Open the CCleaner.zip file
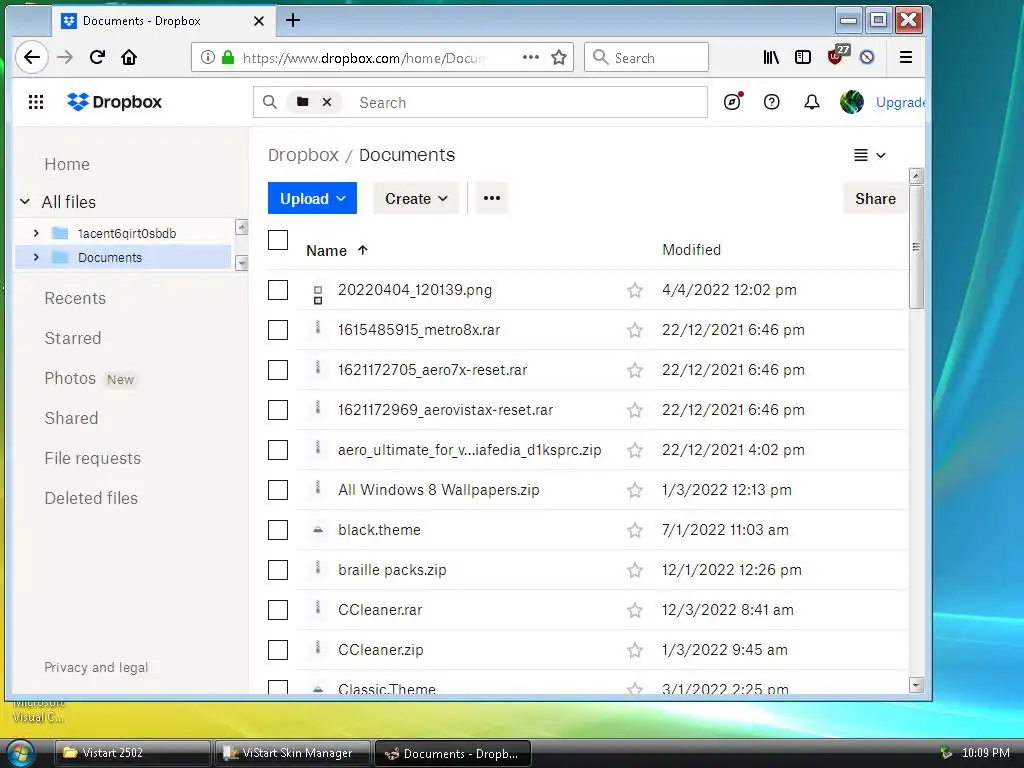Image resolution: width=1024 pixels, height=768 pixels. click(x=381, y=650)
